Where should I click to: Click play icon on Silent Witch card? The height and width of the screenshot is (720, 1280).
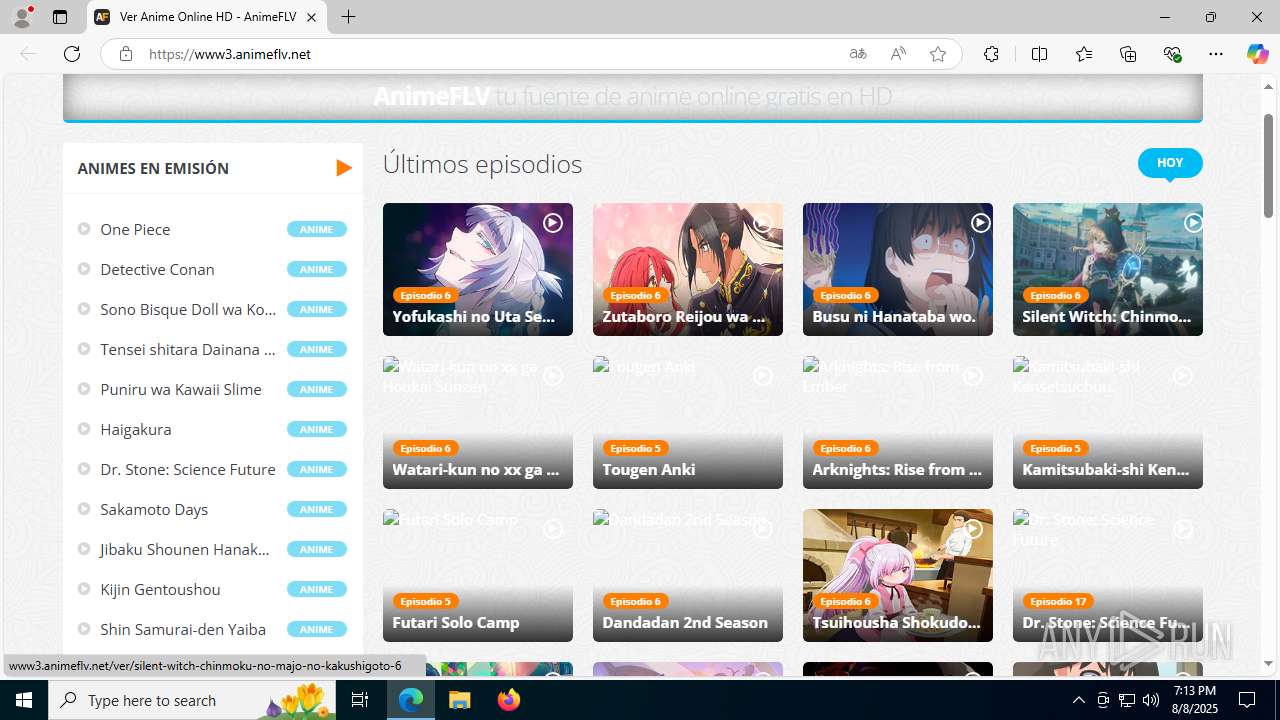(x=1193, y=223)
